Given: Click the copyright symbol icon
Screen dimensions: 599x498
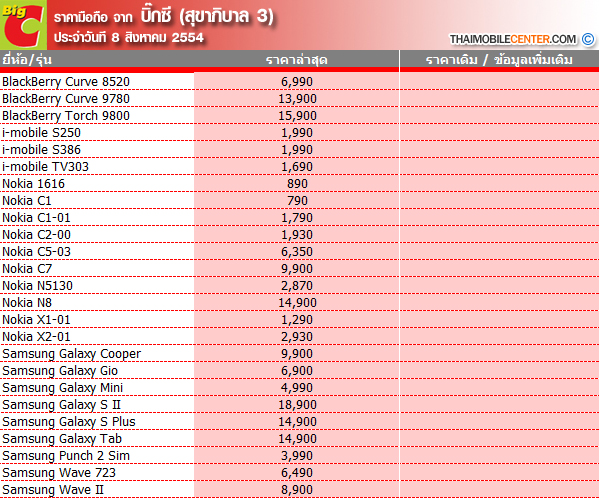Looking at the screenshot, I should (588, 39).
